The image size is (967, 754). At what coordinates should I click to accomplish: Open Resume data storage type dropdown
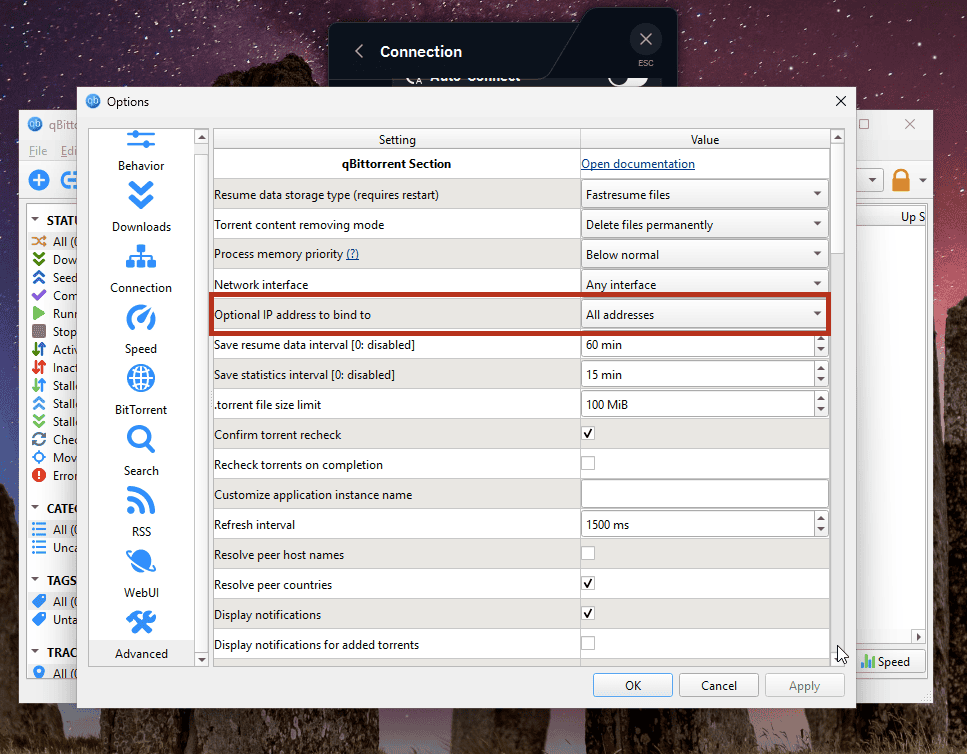pos(704,194)
